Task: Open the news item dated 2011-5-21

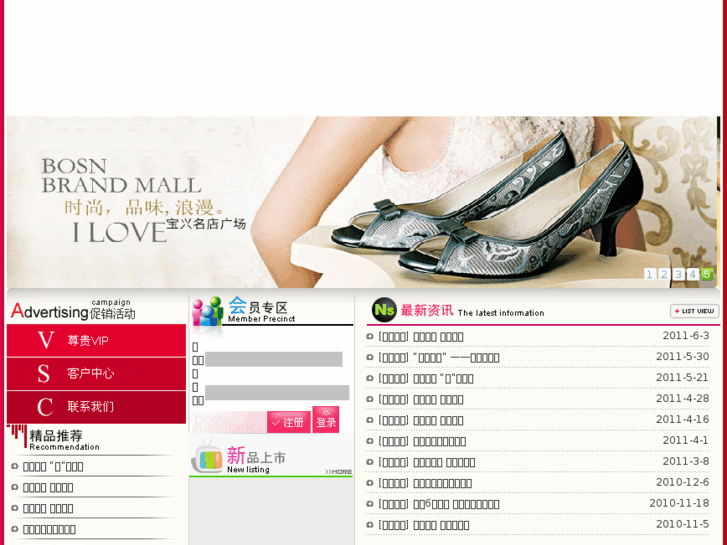Action: coord(426,378)
